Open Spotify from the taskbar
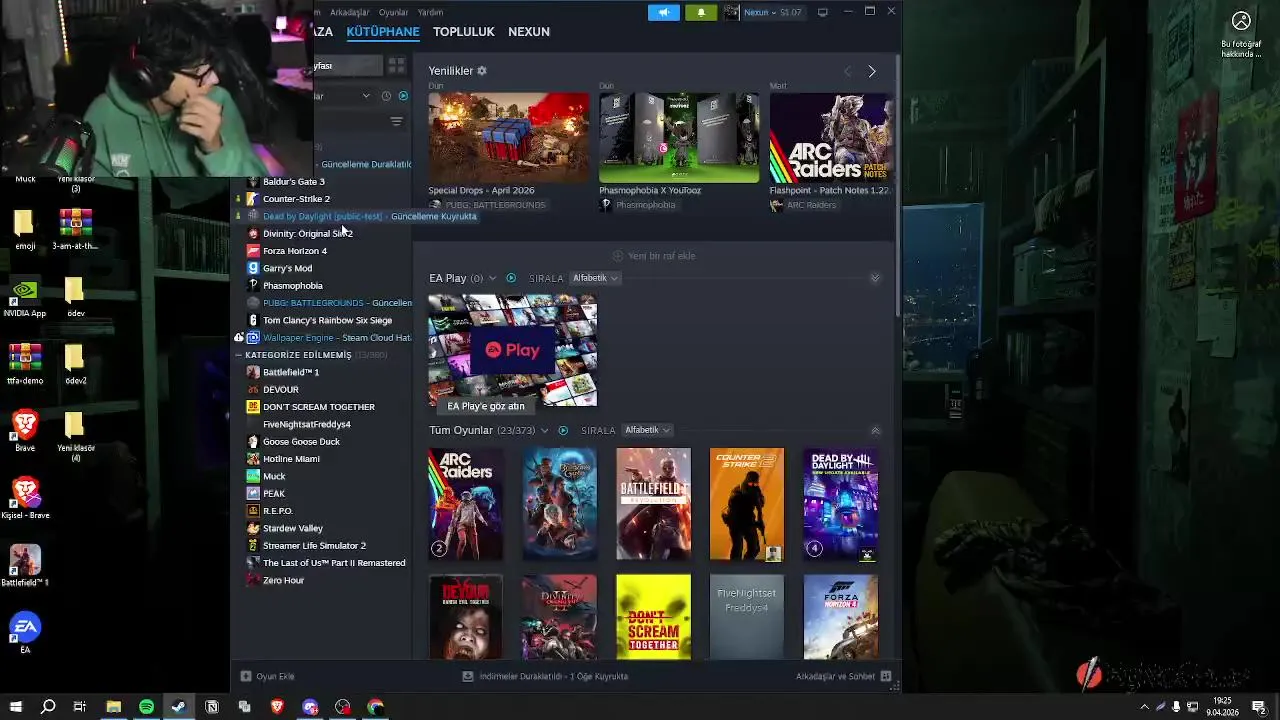 146,707
